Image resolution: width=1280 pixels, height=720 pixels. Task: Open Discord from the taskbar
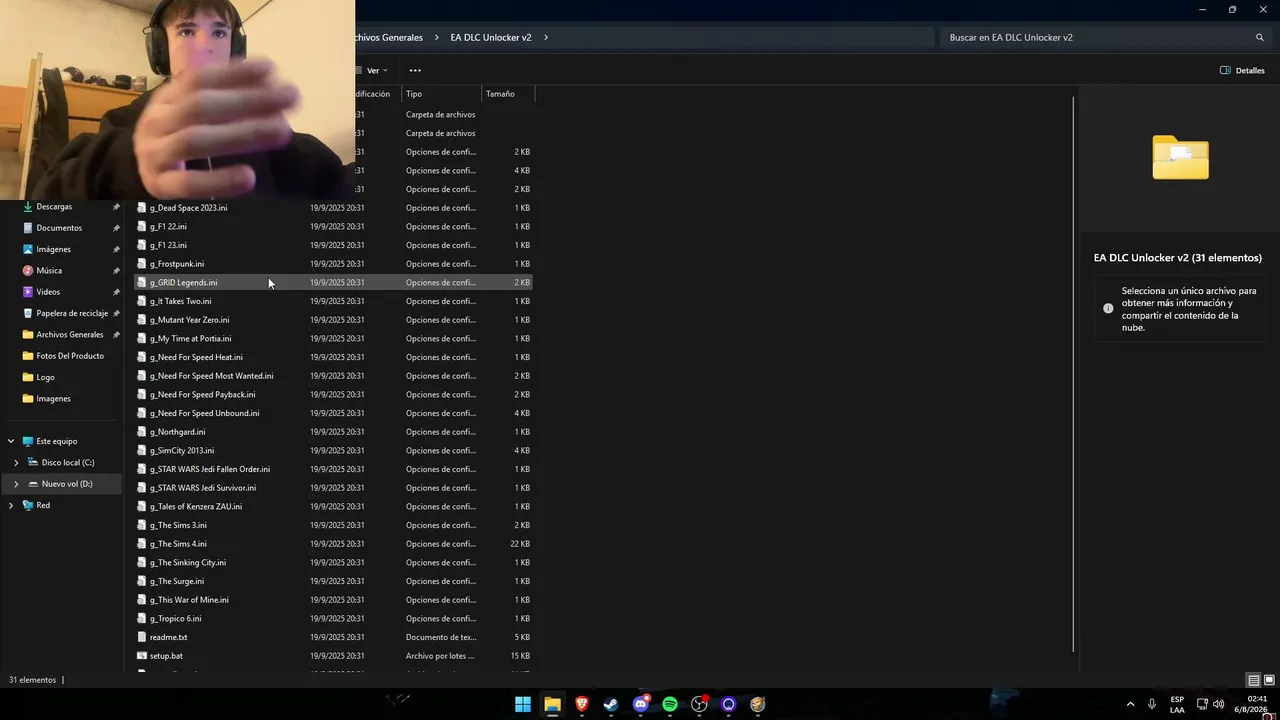(641, 704)
